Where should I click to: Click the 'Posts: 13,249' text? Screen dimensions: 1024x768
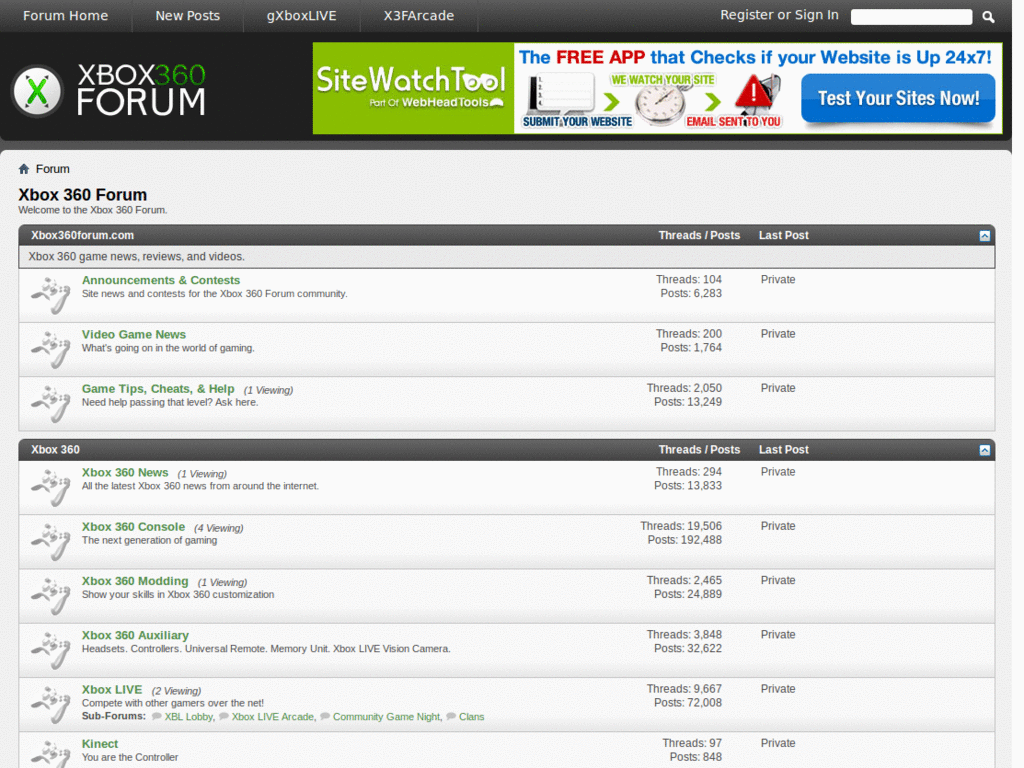688,402
